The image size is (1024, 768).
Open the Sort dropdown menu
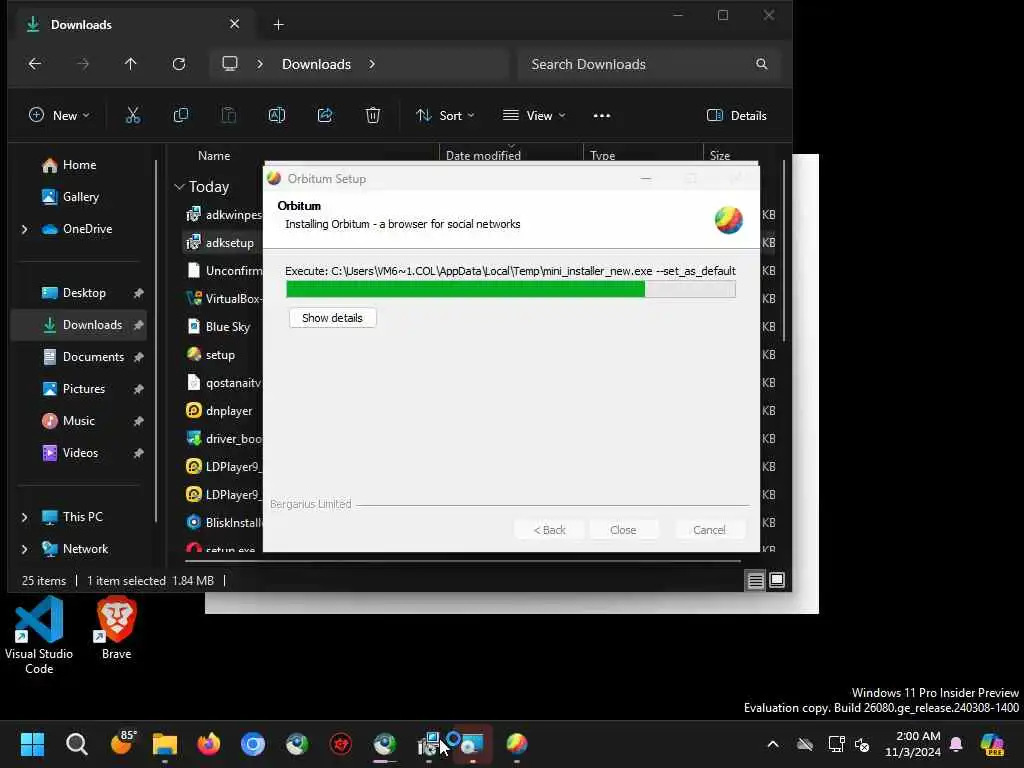click(445, 116)
